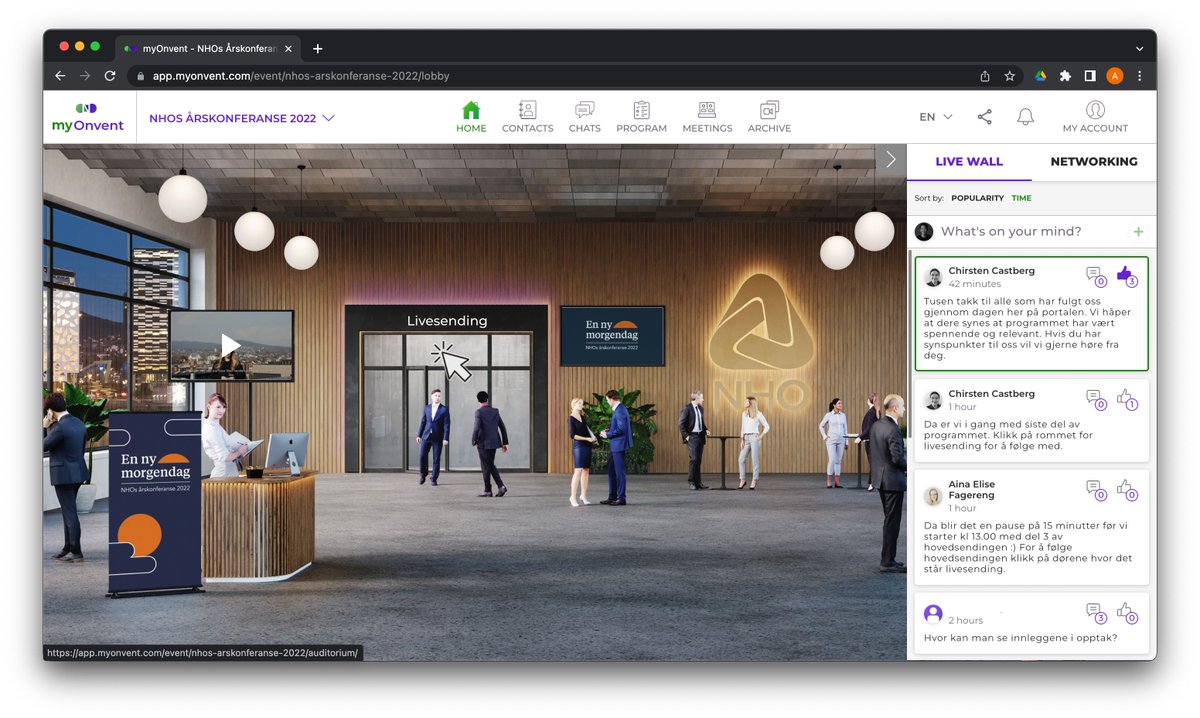
Task: Open Google Drive extension icon
Action: click(x=1040, y=76)
